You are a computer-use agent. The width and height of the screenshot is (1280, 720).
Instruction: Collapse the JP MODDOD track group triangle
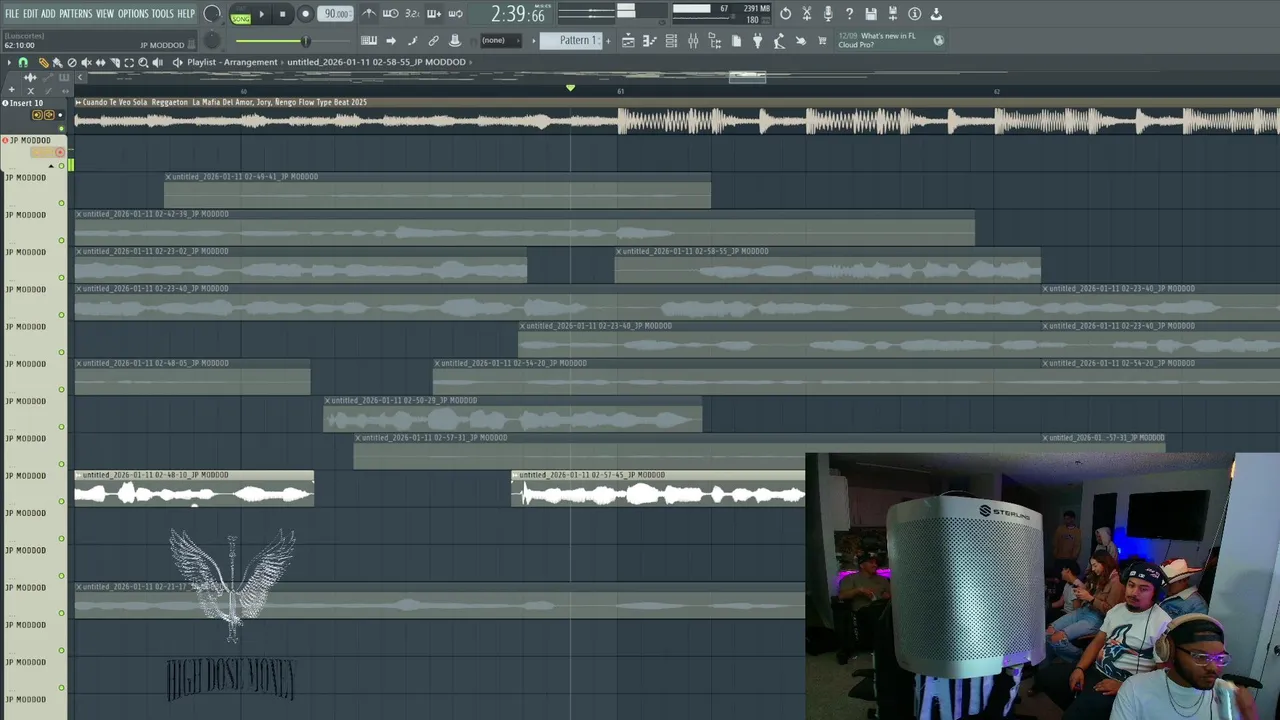(51, 165)
